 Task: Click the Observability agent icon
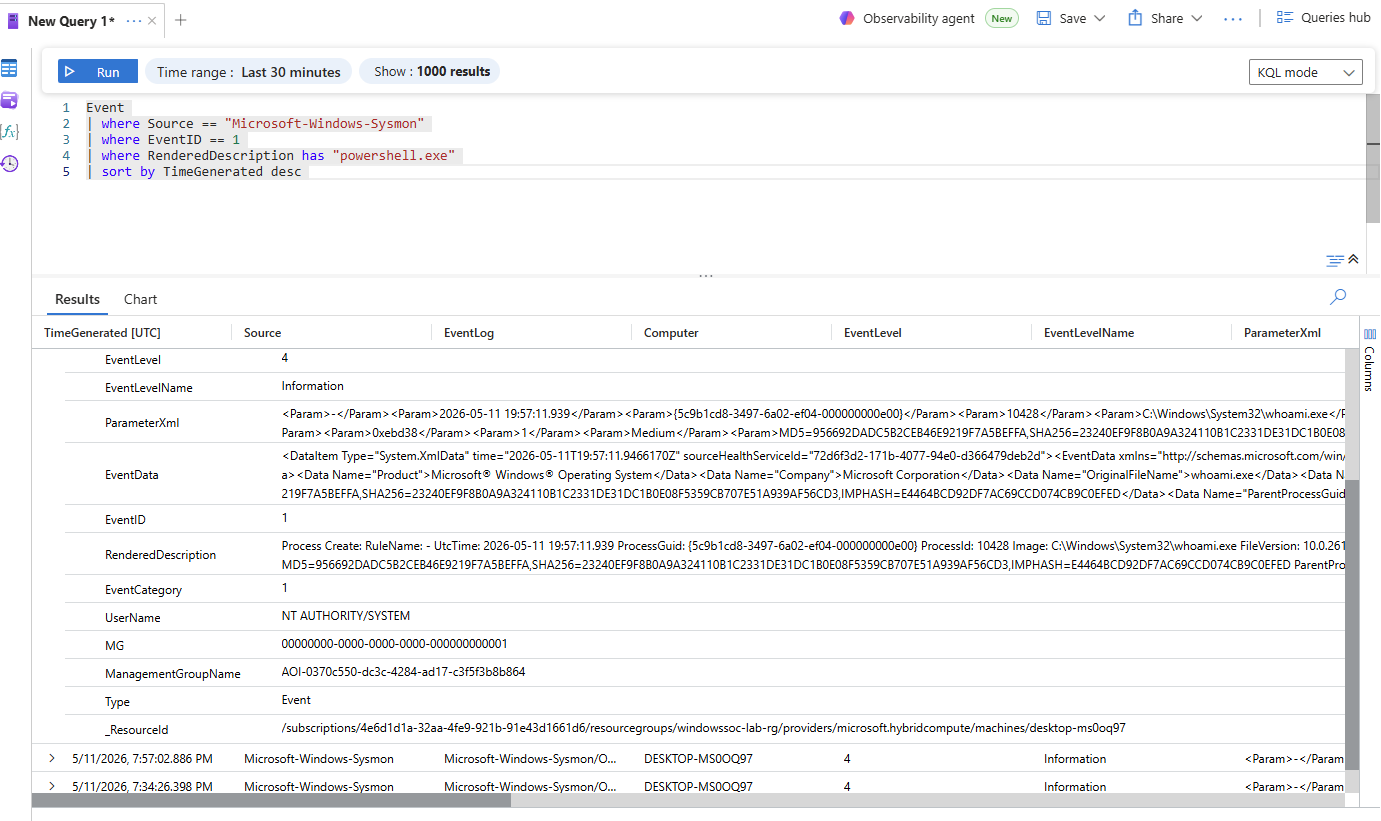point(847,18)
